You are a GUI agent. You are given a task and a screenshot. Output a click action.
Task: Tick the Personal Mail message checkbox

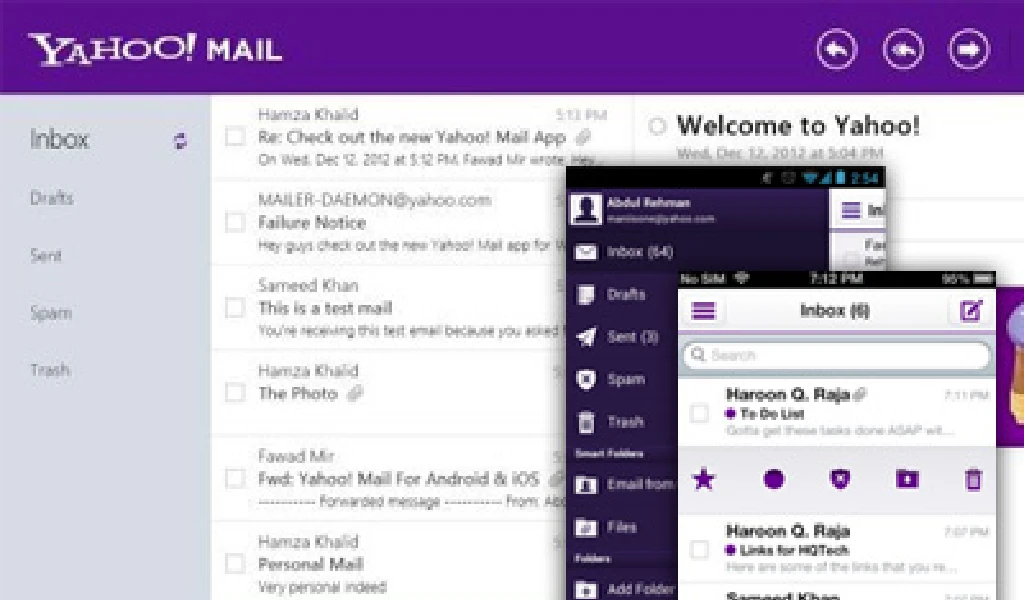(235, 563)
